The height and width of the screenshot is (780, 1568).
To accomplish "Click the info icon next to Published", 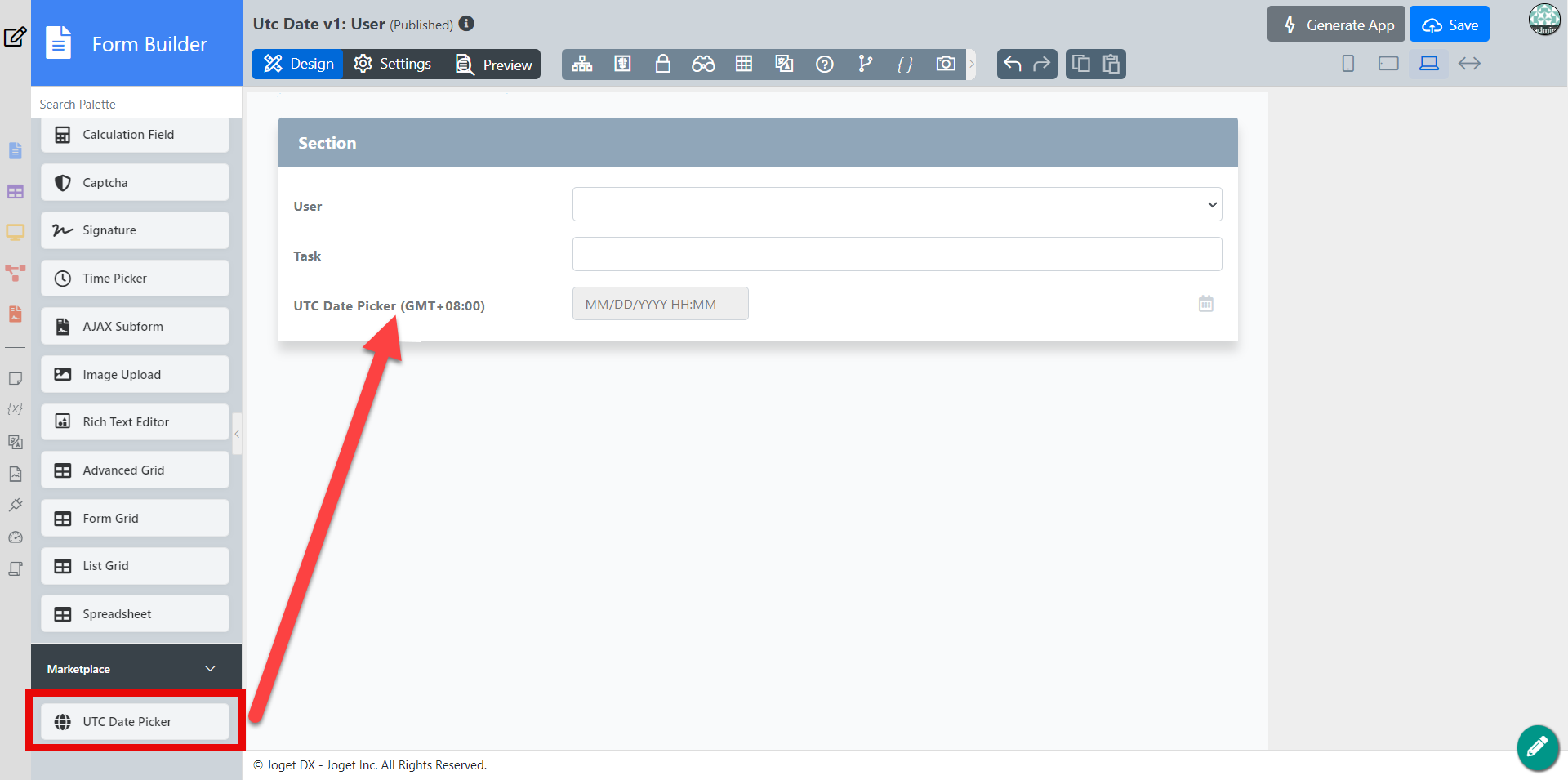I will point(466,24).
